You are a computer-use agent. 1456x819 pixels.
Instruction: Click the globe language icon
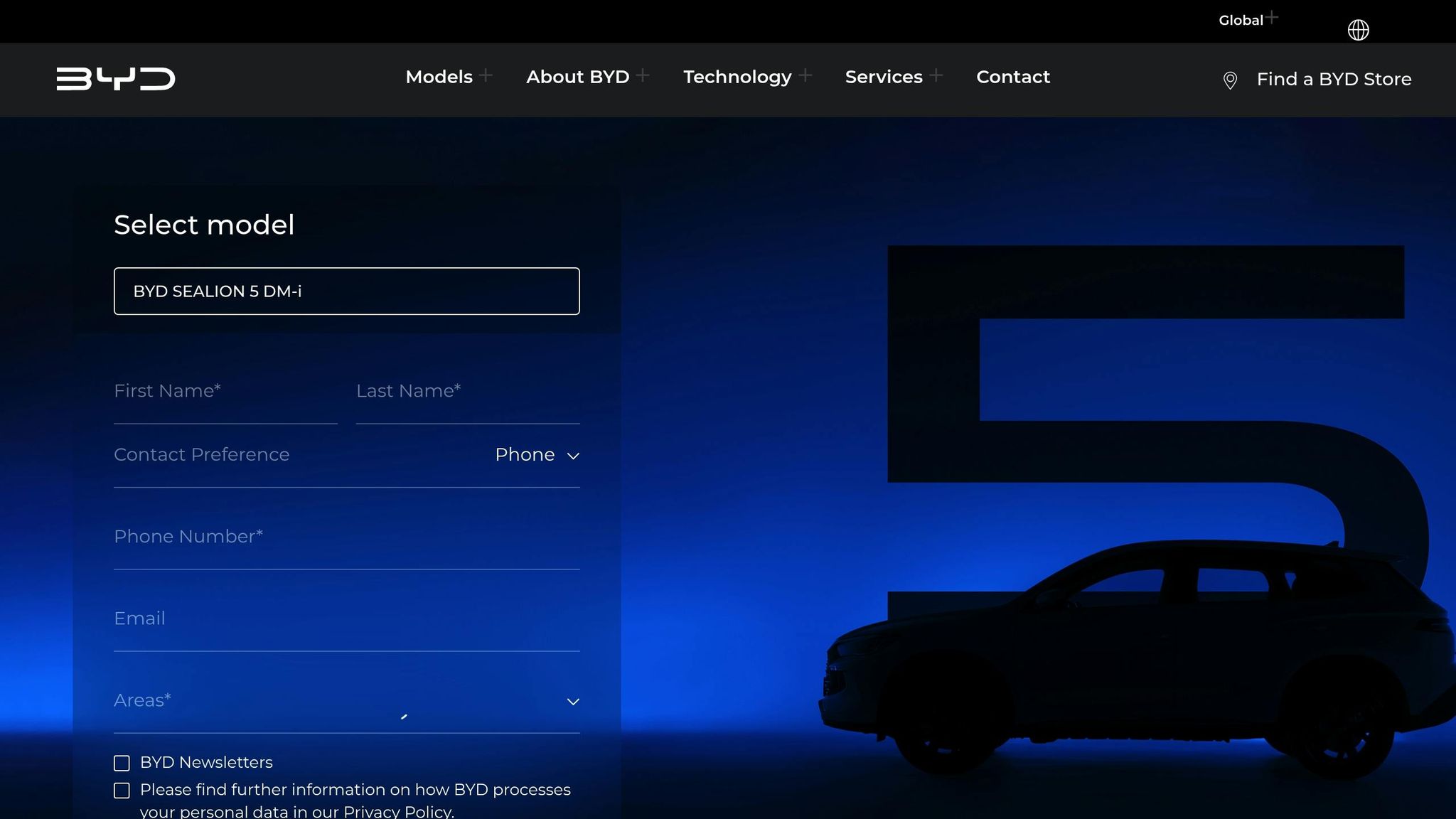point(1358,30)
